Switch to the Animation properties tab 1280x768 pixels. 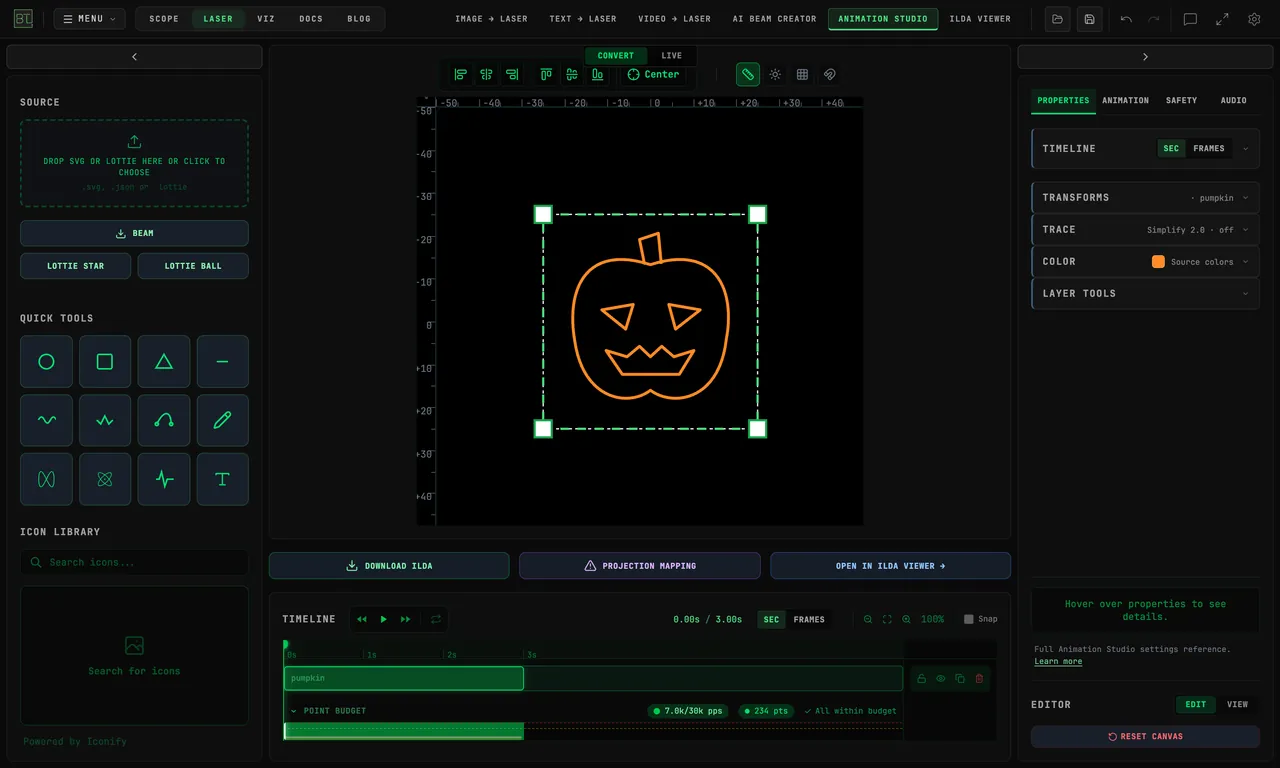1125,101
